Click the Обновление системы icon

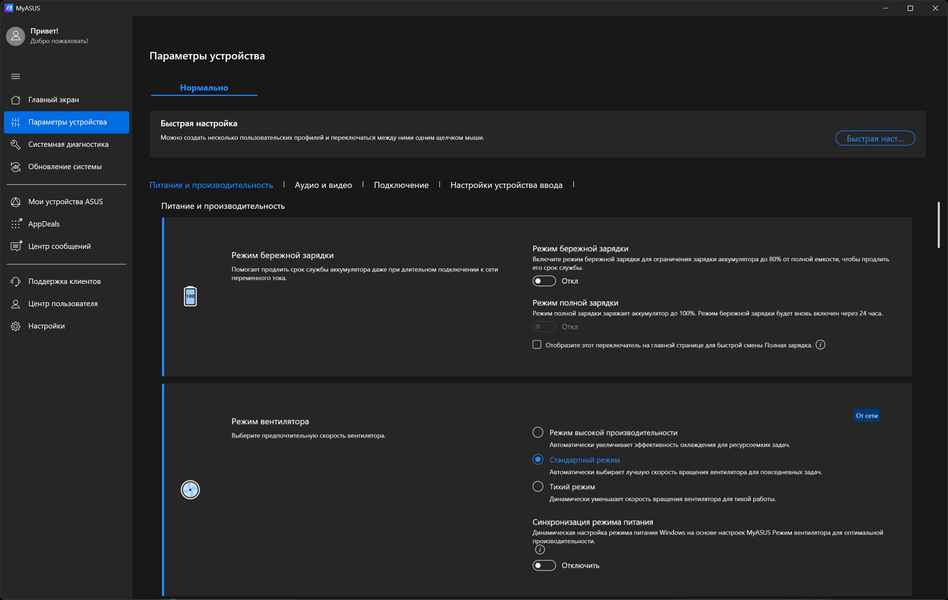point(16,167)
